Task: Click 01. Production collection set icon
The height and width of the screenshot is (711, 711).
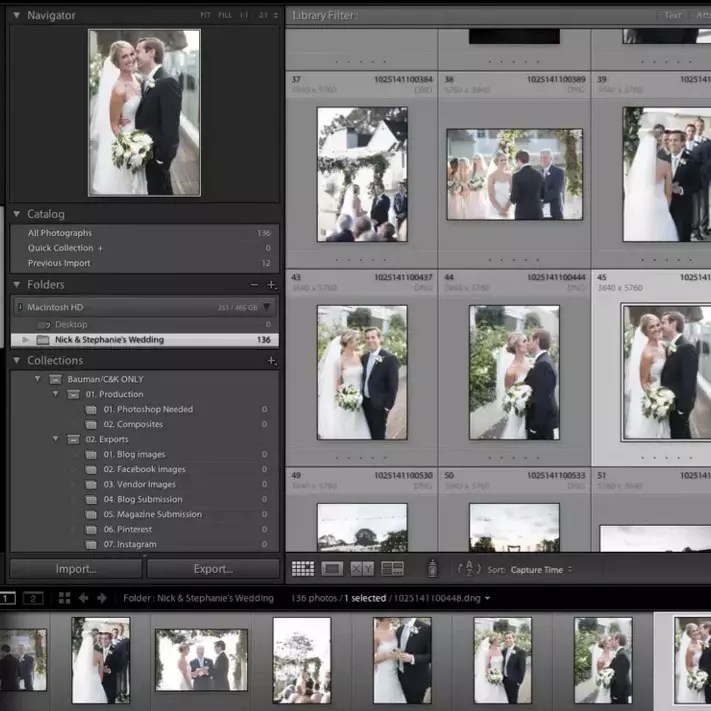Action: pos(73,394)
